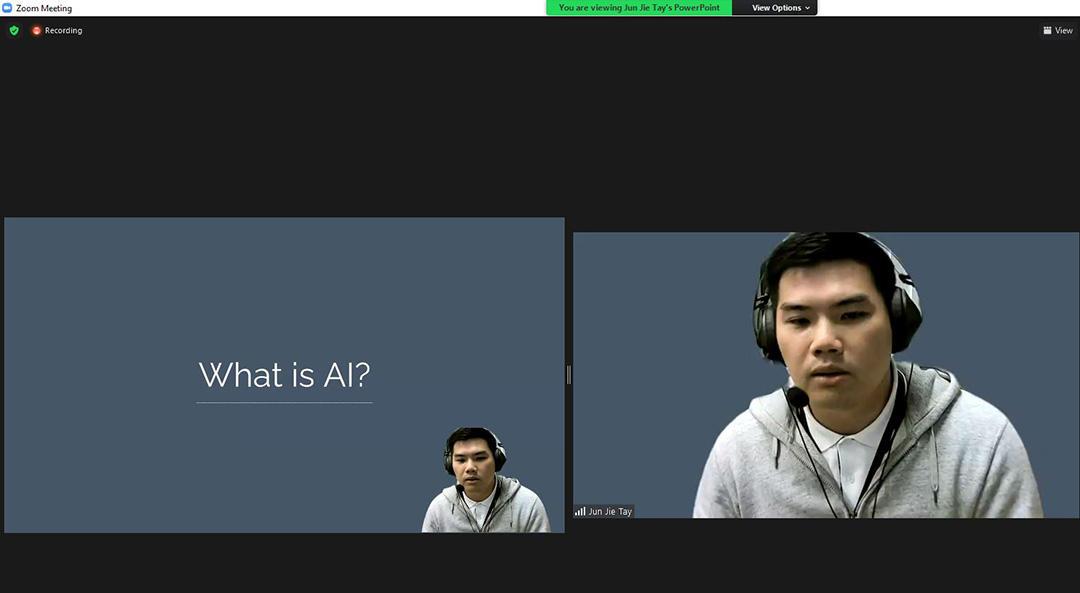1080x593 pixels.
Task: Click the Zoom Meeting app icon in title bar
Action: [x=7, y=8]
